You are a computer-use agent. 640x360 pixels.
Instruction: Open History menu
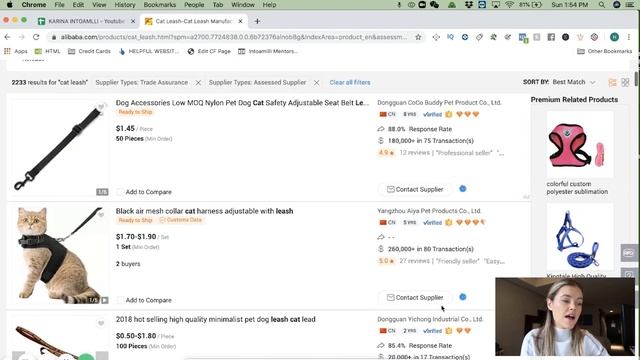(124, 5)
